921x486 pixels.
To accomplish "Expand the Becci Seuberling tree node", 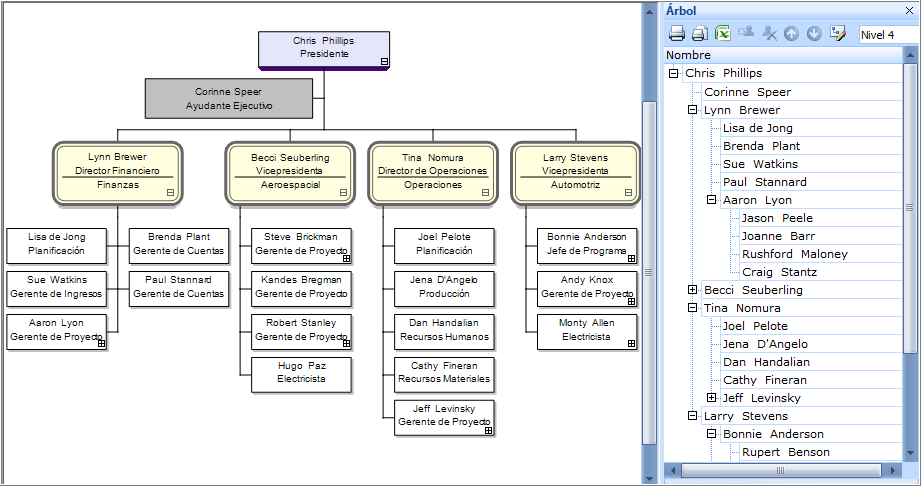I will (x=693, y=290).
